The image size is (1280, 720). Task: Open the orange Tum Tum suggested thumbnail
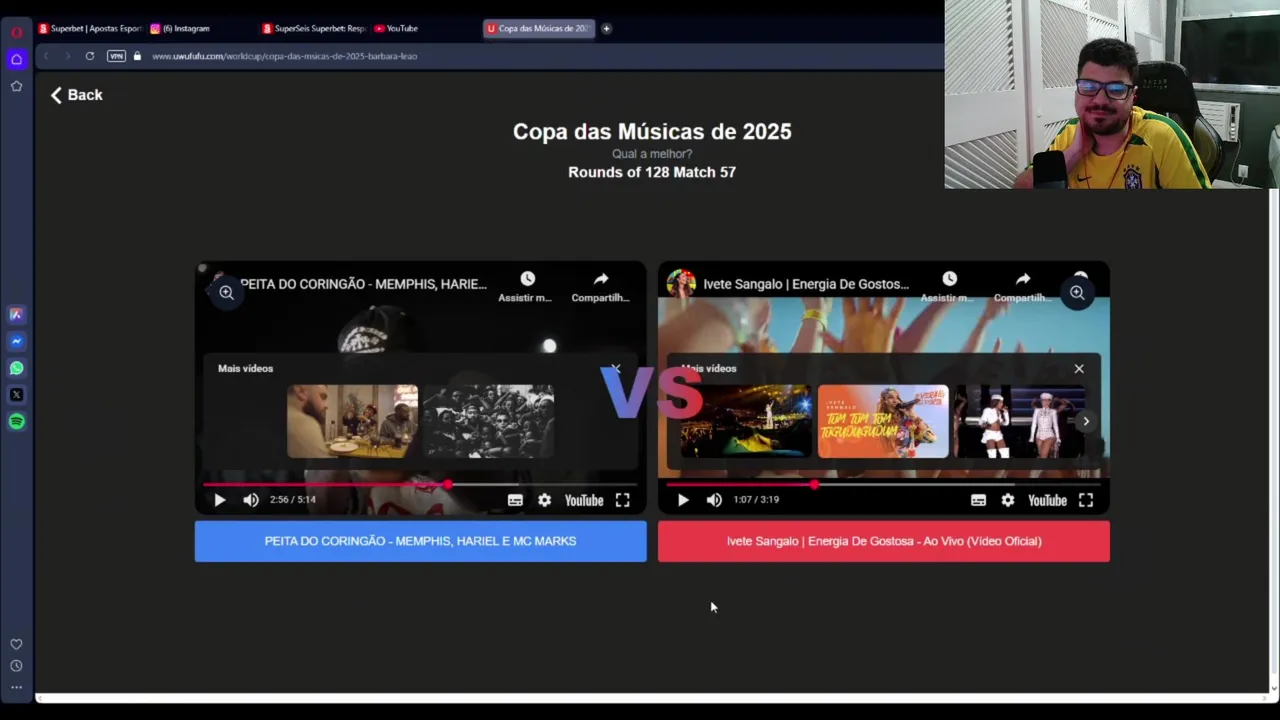click(883, 421)
